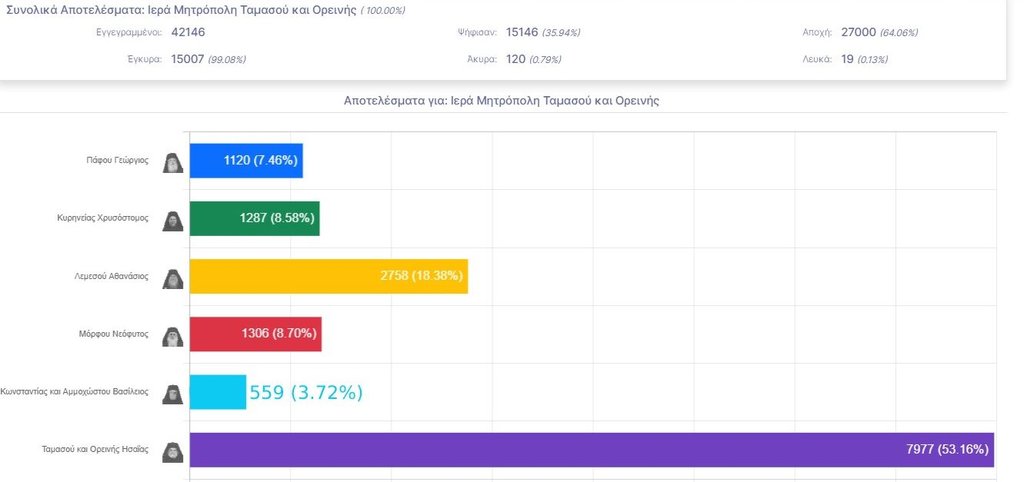
Task: Click the Άκυρα label
Action: pyautogui.click(x=482, y=59)
